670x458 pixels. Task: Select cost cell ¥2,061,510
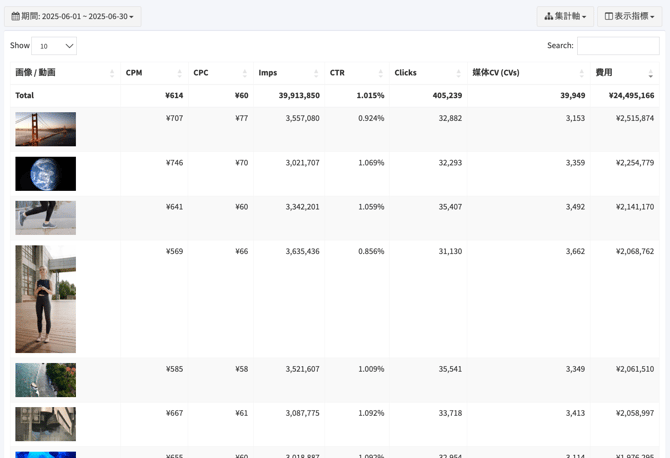pos(635,369)
